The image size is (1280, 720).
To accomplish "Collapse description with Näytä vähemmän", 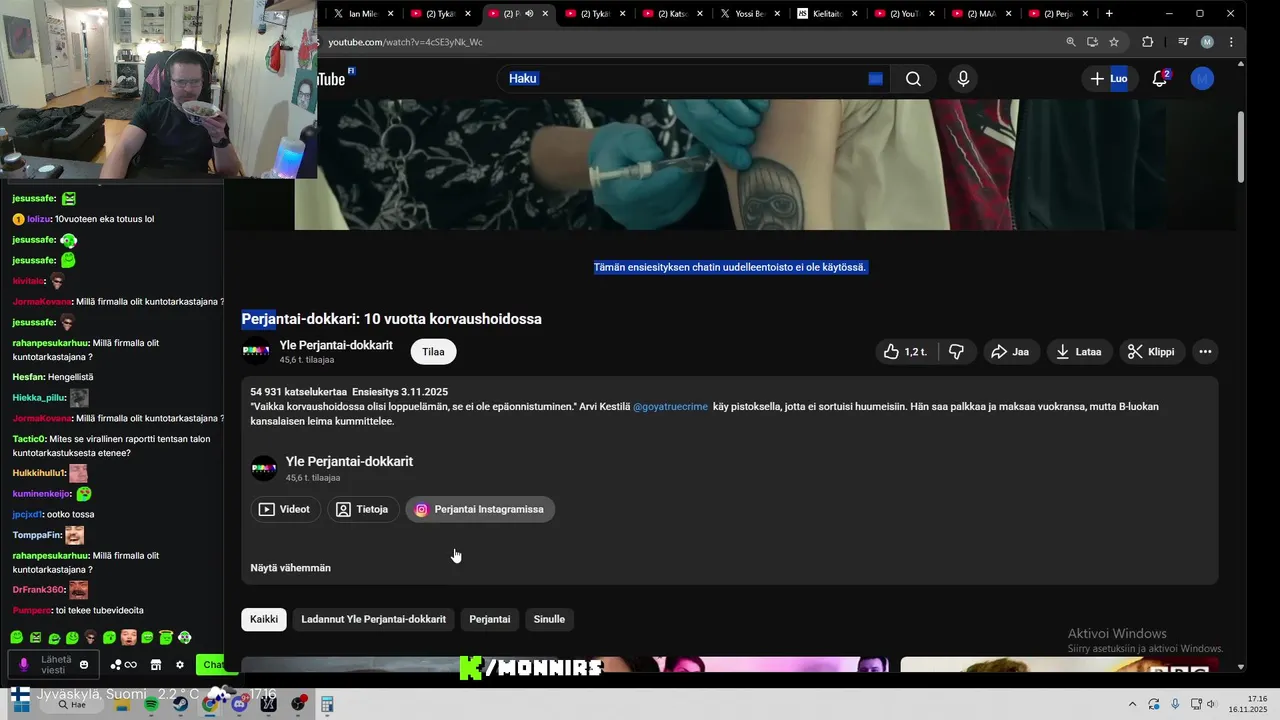I will 290,568.
